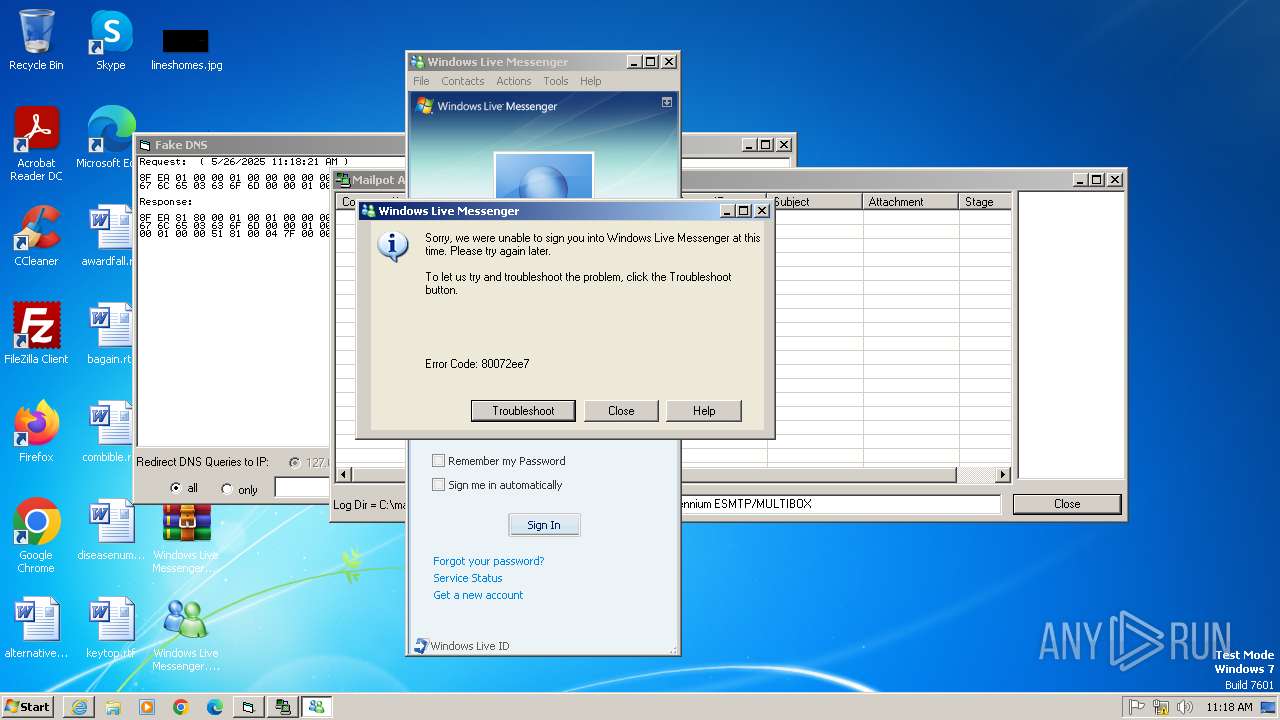This screenshot has height=720, width=1280.
Task: Click the volume speaker tray icon
Action: pos(1185,707)
